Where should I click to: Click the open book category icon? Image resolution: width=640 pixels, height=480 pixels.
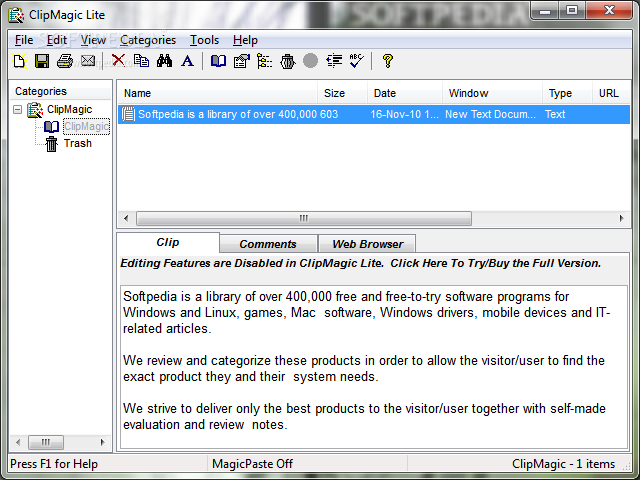tap(218, 61)
